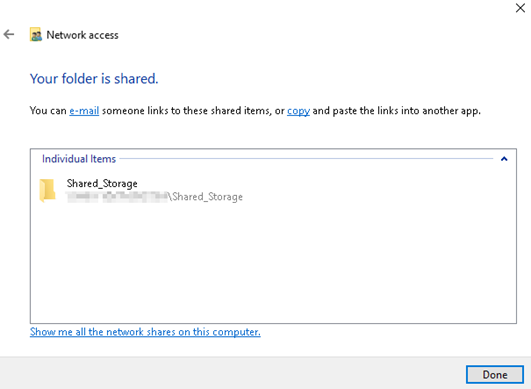Image resolution: width=531 pixels, height=389 pixels.
Task: Click empty area of shared items list
Action: (273, 263)
